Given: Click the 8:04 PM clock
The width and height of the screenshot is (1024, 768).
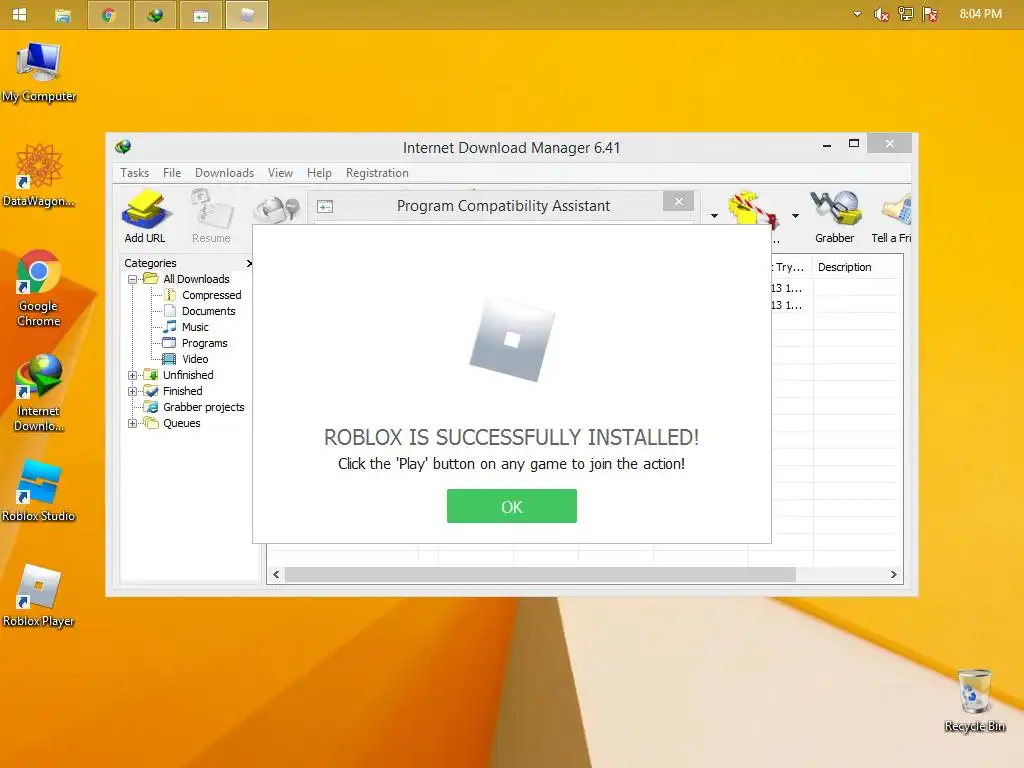Looking at the screenshot, I should pos(980,14).
